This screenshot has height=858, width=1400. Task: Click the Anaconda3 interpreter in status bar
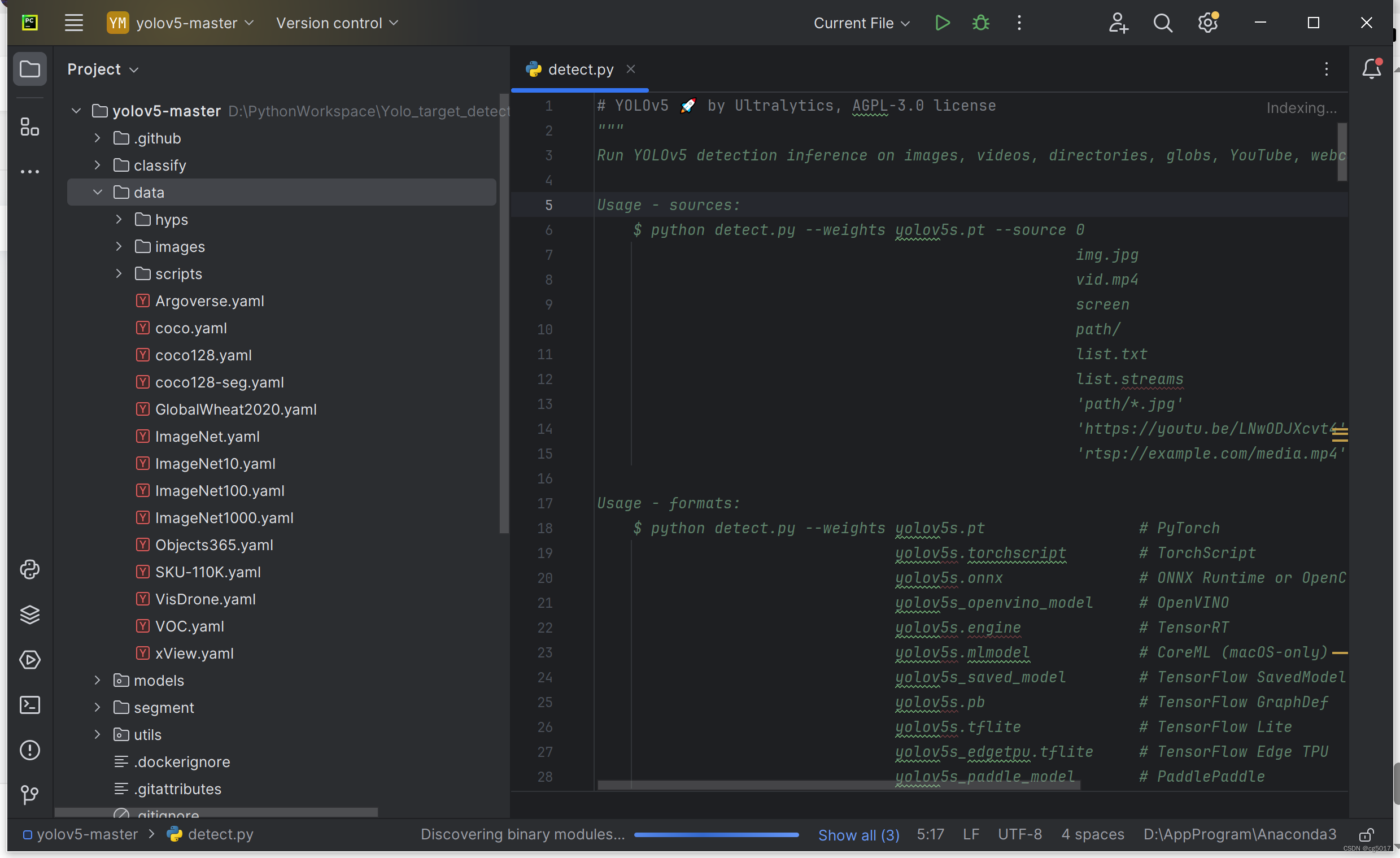(x=1239, y=834)
